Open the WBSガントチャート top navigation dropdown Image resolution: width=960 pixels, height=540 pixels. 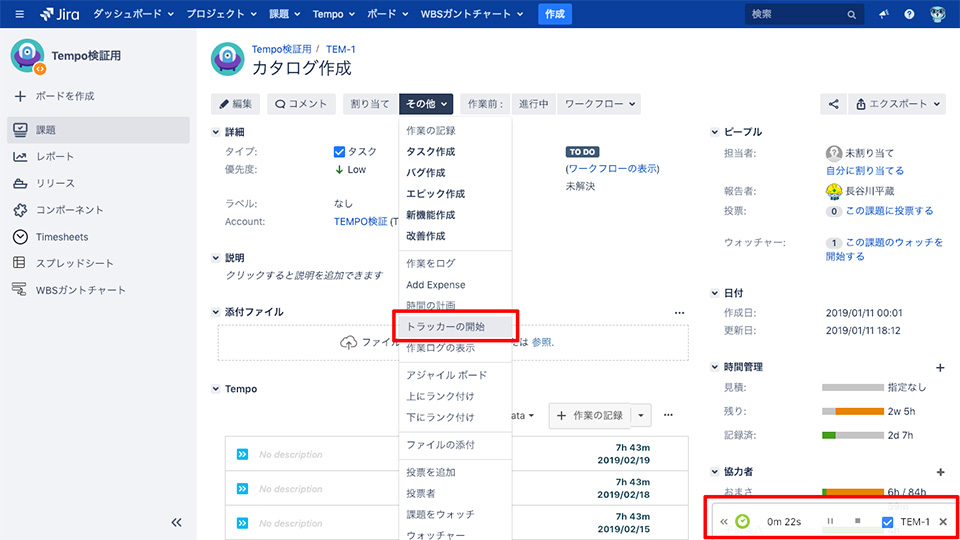pyautogui.click(x=471, y=14)
